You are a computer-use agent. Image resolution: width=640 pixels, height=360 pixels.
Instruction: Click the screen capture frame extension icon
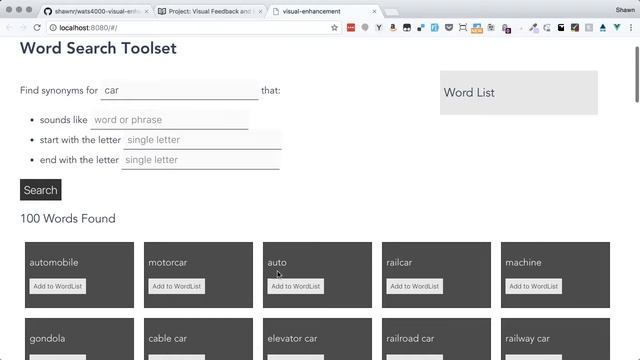[x=462, y=28]
